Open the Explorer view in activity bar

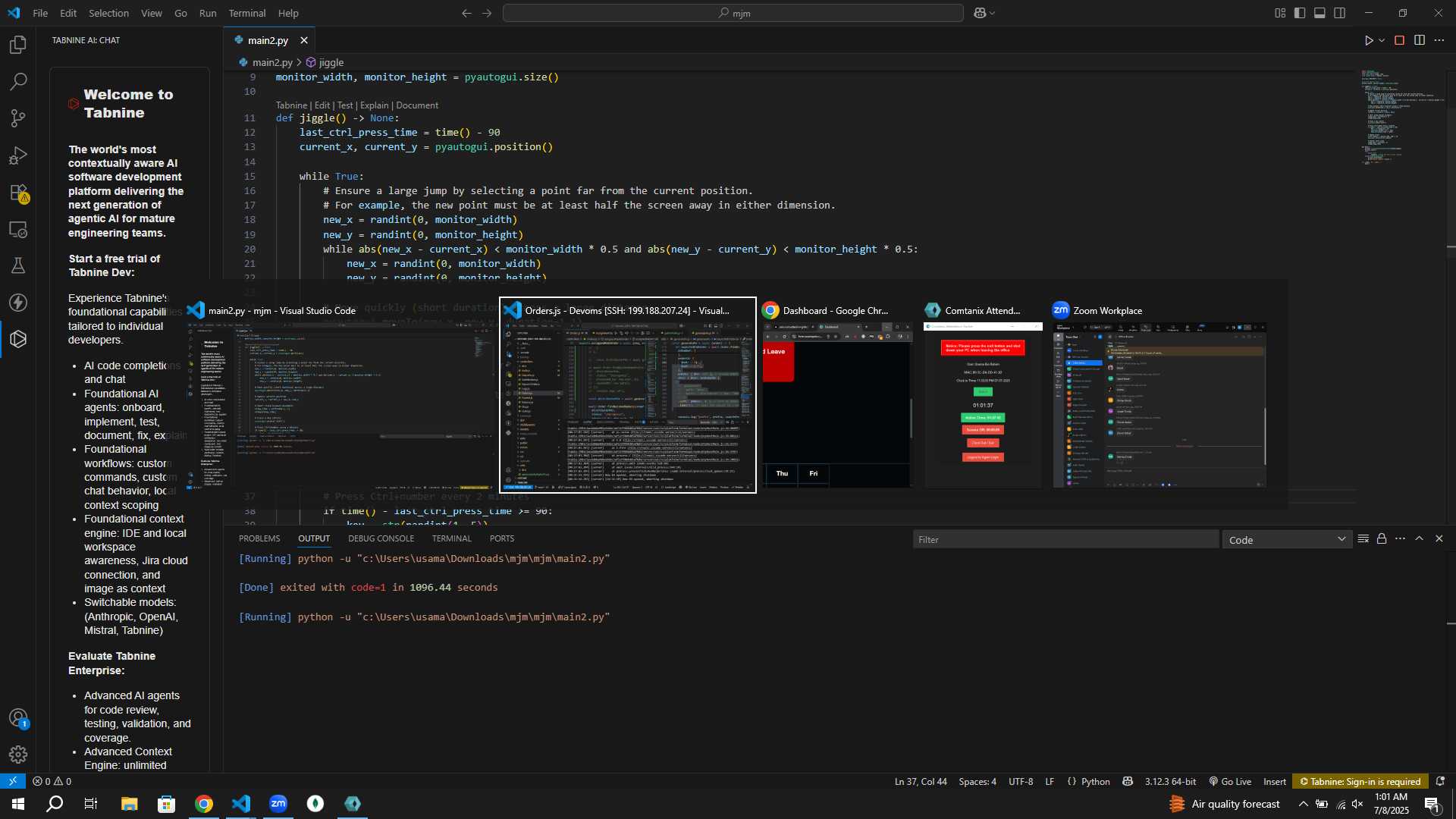pos(18,45)
